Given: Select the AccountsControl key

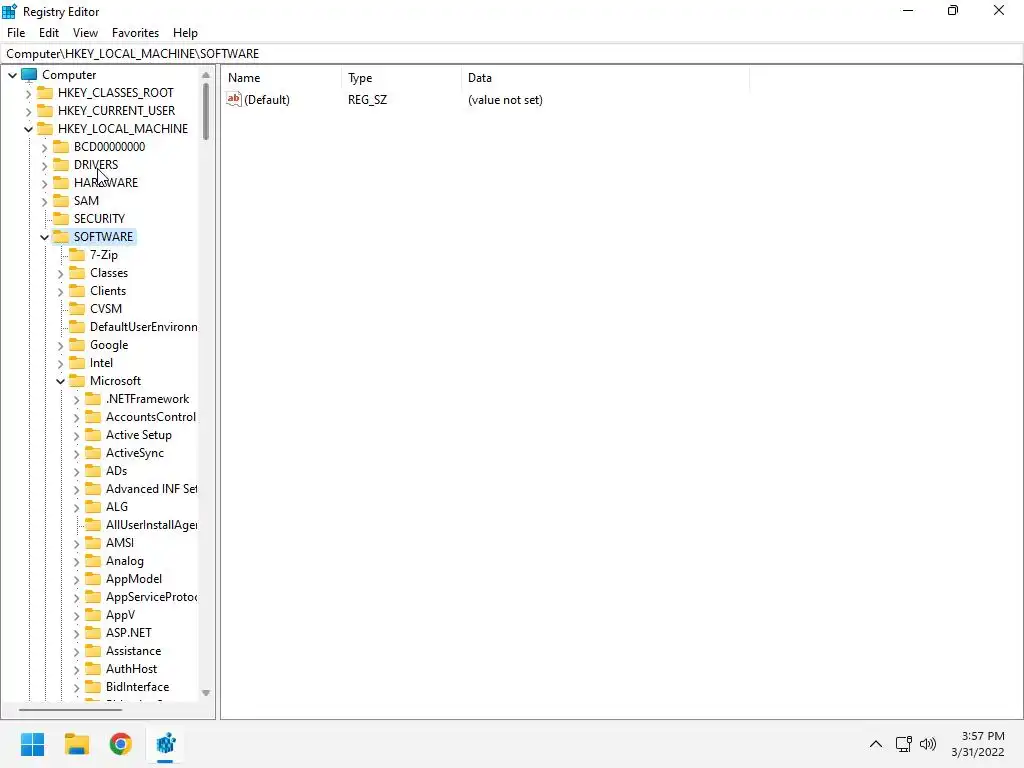Looking at the screenshot, I should pos(151,417).
